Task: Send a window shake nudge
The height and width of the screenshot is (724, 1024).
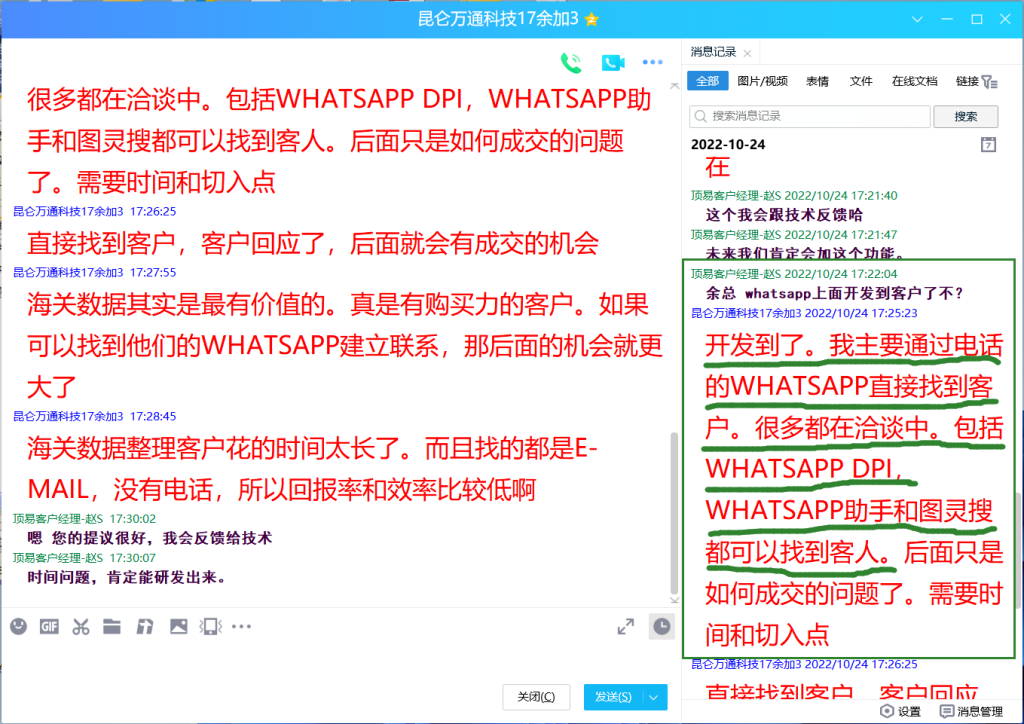Action: point(210,627)
